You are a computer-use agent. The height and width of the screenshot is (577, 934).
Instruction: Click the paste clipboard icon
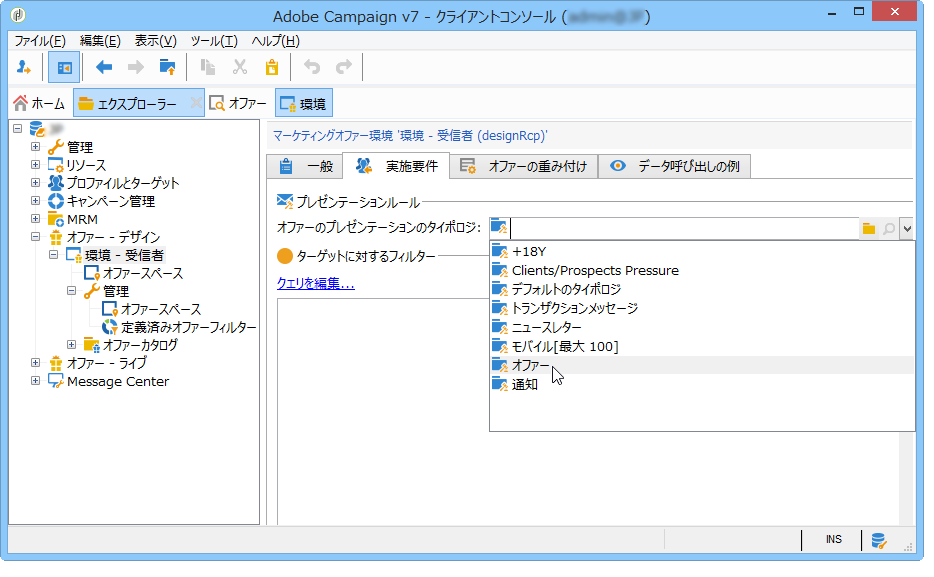tap(272, 67)
